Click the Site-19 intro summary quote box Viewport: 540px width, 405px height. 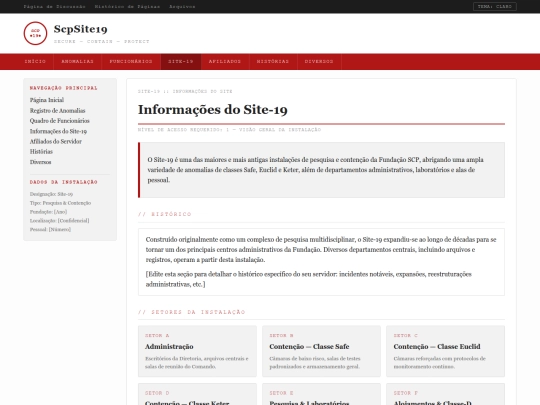[321, 170]
